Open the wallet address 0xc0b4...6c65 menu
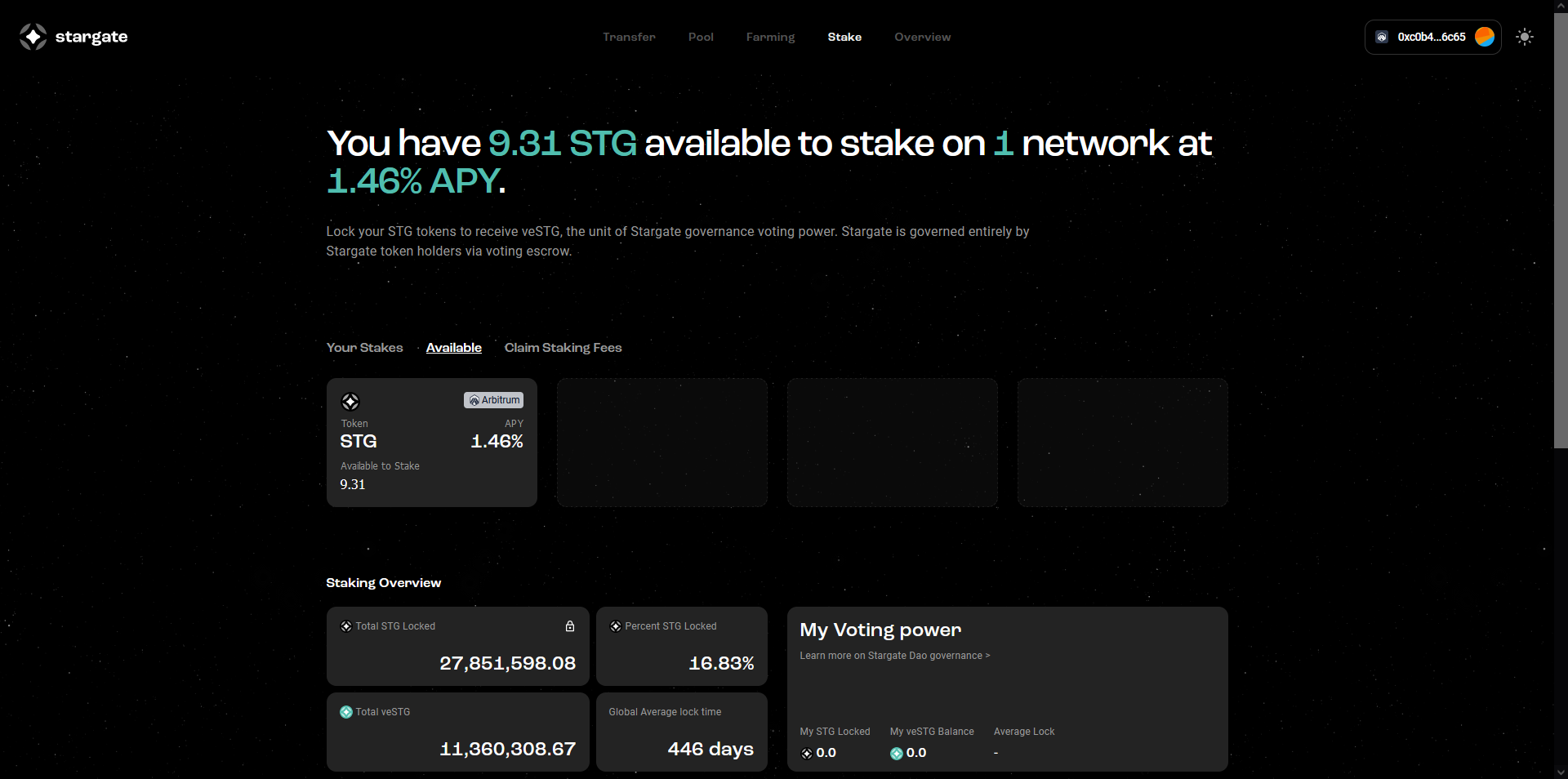1568x779 pixels. (1431, 37)
